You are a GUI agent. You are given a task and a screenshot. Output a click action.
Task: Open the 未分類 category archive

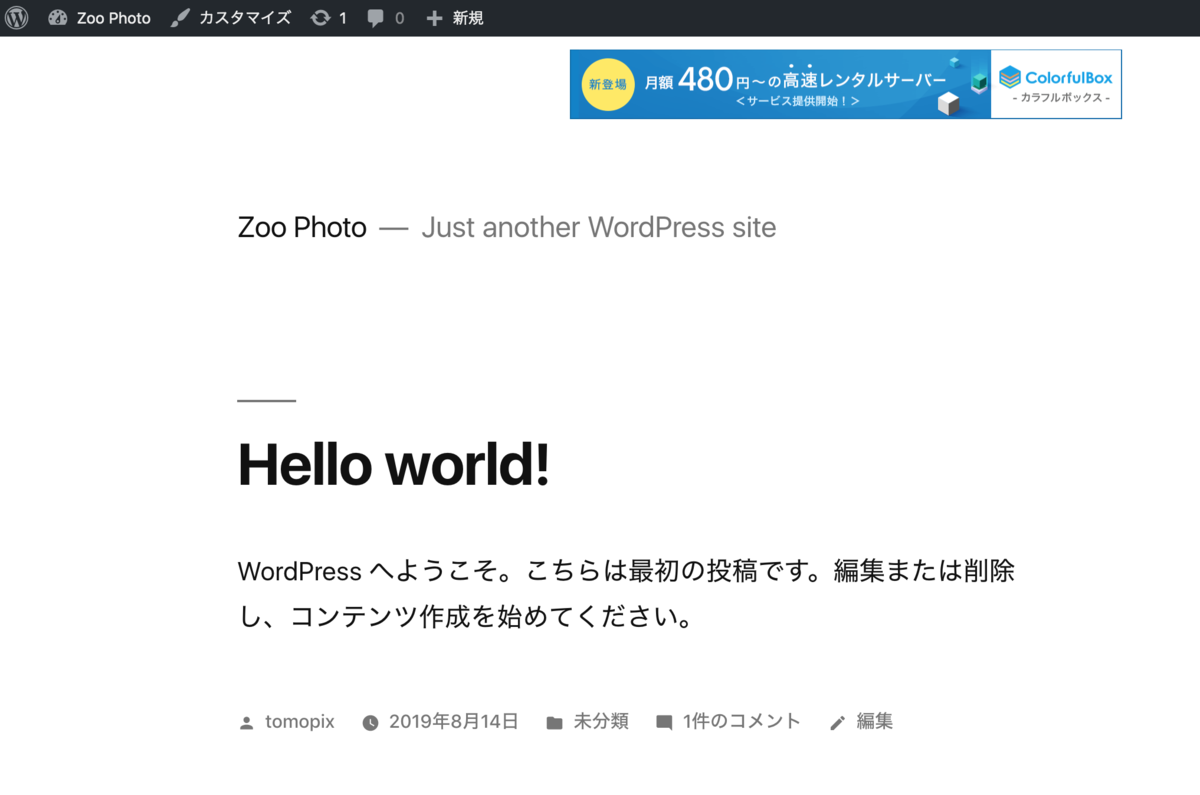(601, 721)
